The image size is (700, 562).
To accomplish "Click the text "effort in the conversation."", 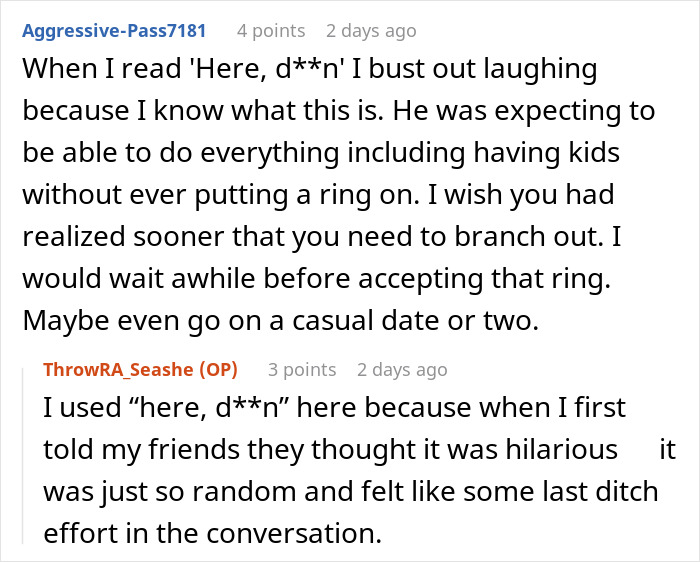I will (x=213, y=532).
